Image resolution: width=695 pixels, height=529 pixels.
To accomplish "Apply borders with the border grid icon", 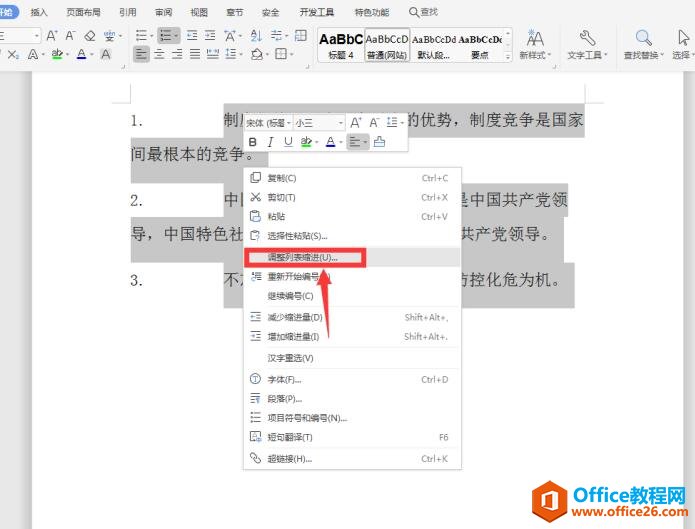I will click(x=281, y=54).
